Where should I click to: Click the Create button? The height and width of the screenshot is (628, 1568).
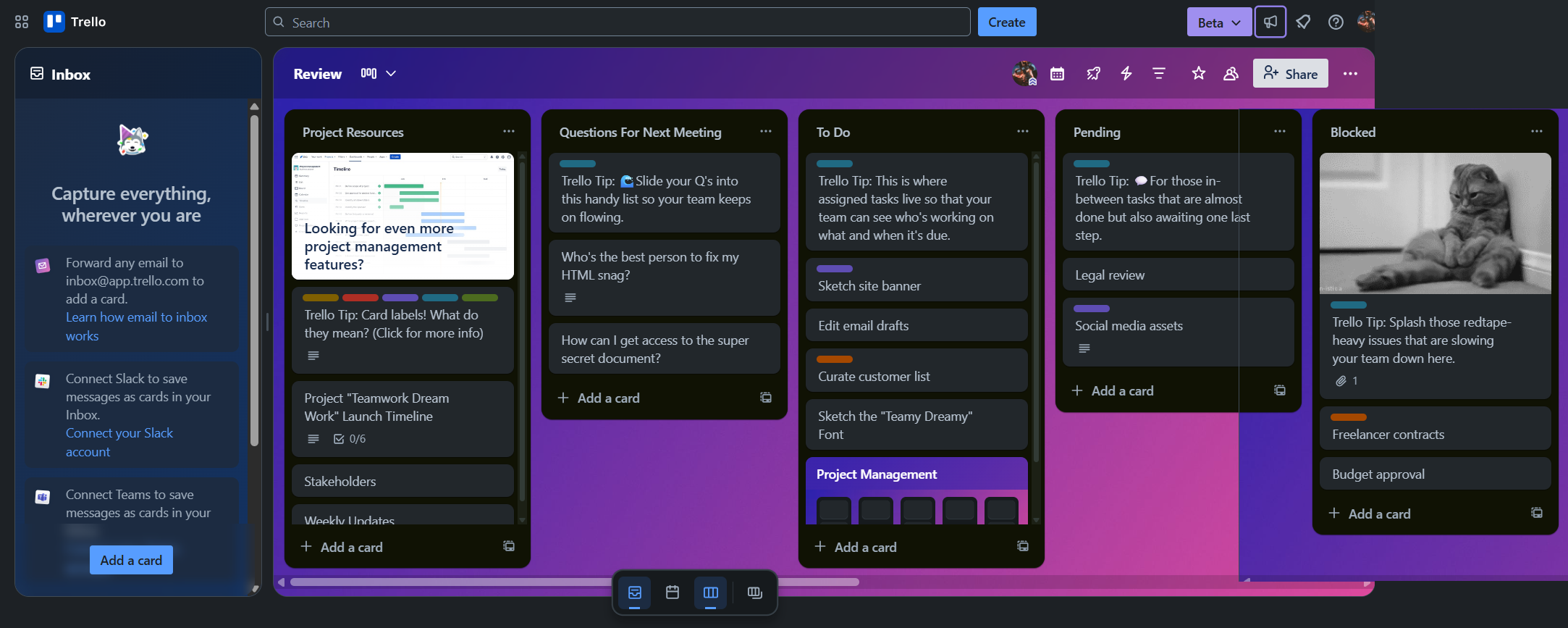[1007, 22]
